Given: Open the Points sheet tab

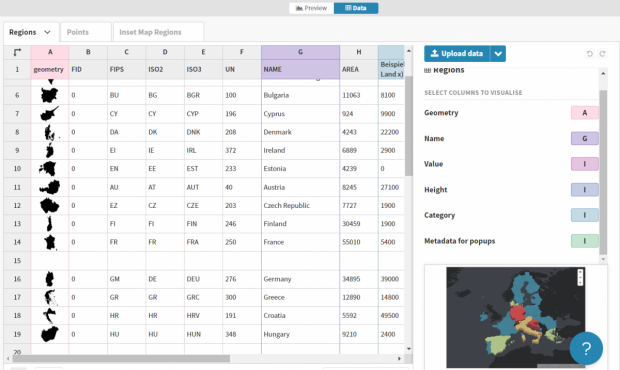Looking at the screenshot, I should click(x=85, y=32).
